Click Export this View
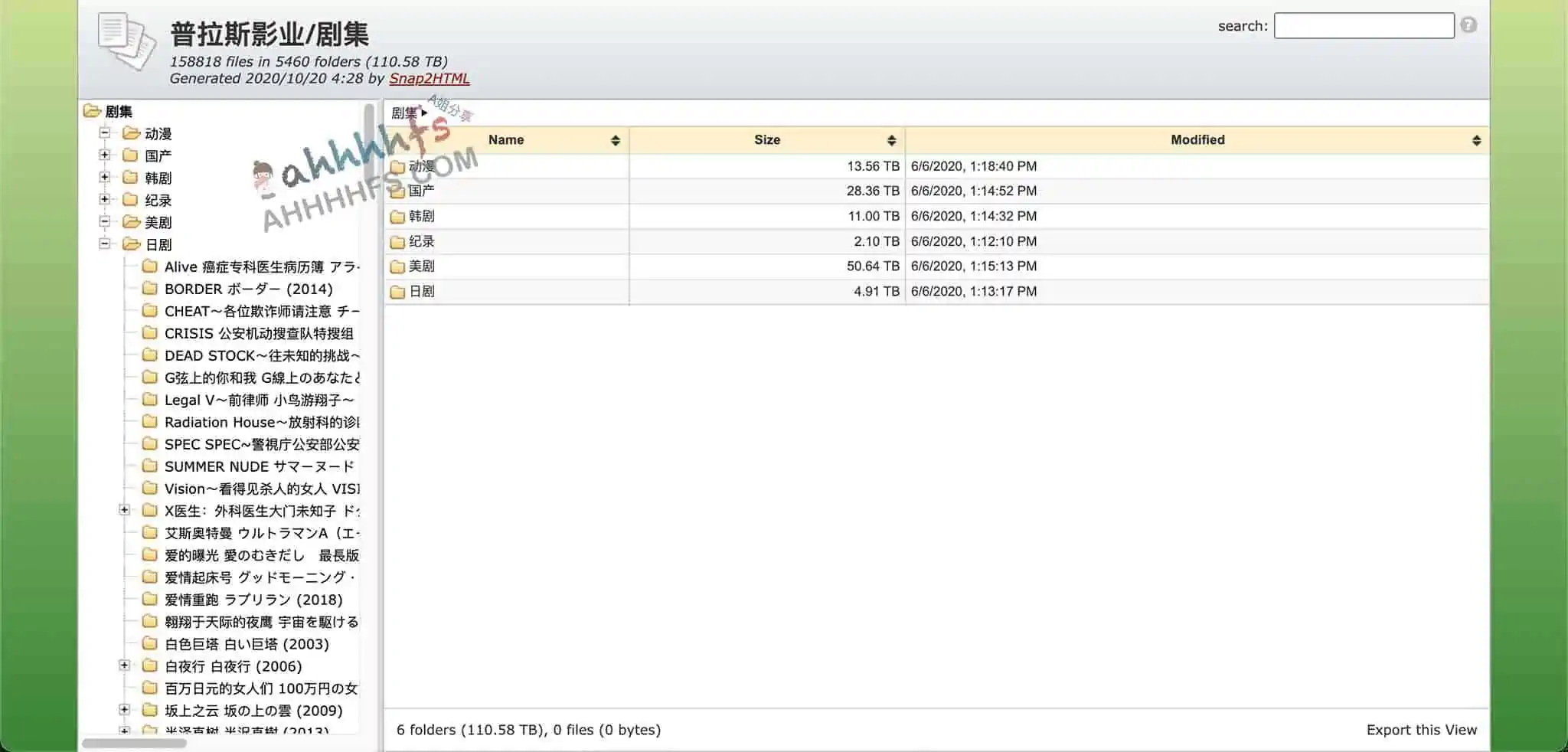Image resolution: width=1568 pixels, height=752 pixels. pos(1421,730)
